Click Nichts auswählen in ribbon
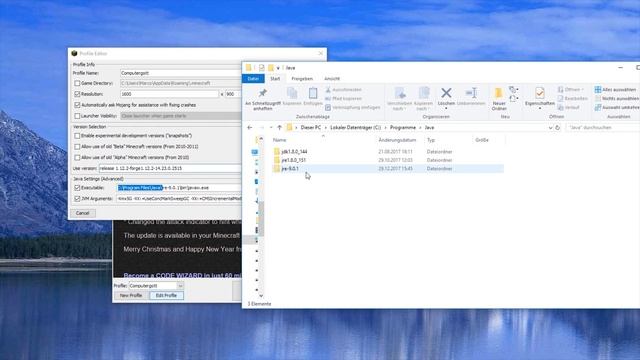Image resolution: width=640 pixels, height=360 pixels. [x=617, y=98]
